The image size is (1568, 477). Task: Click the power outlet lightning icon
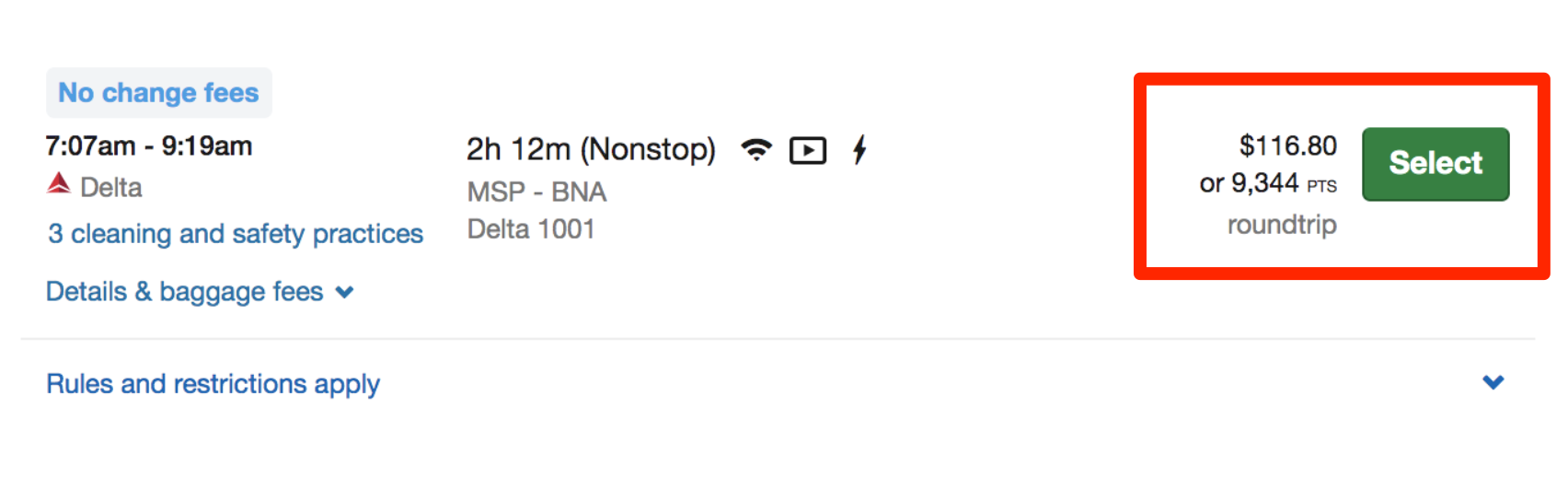859,149
